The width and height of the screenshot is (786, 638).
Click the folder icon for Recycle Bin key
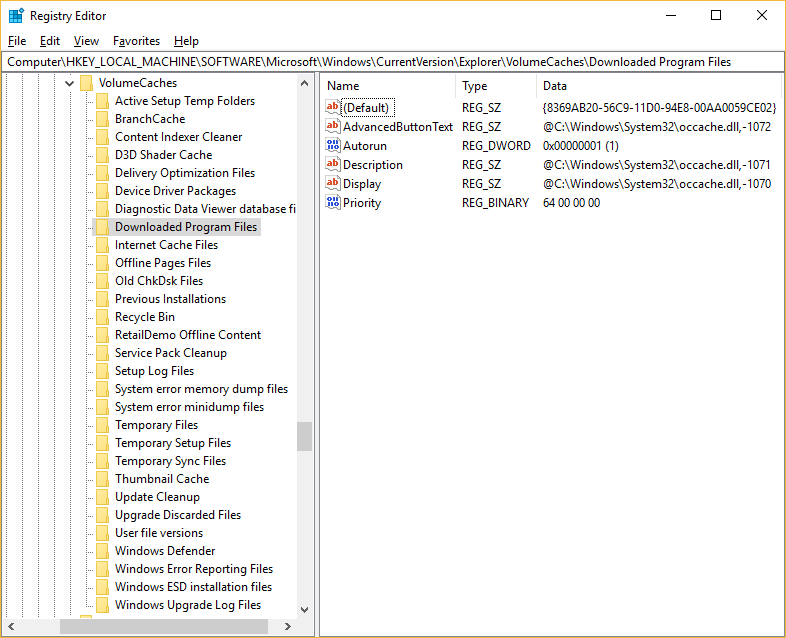click(x=102, y=317)
